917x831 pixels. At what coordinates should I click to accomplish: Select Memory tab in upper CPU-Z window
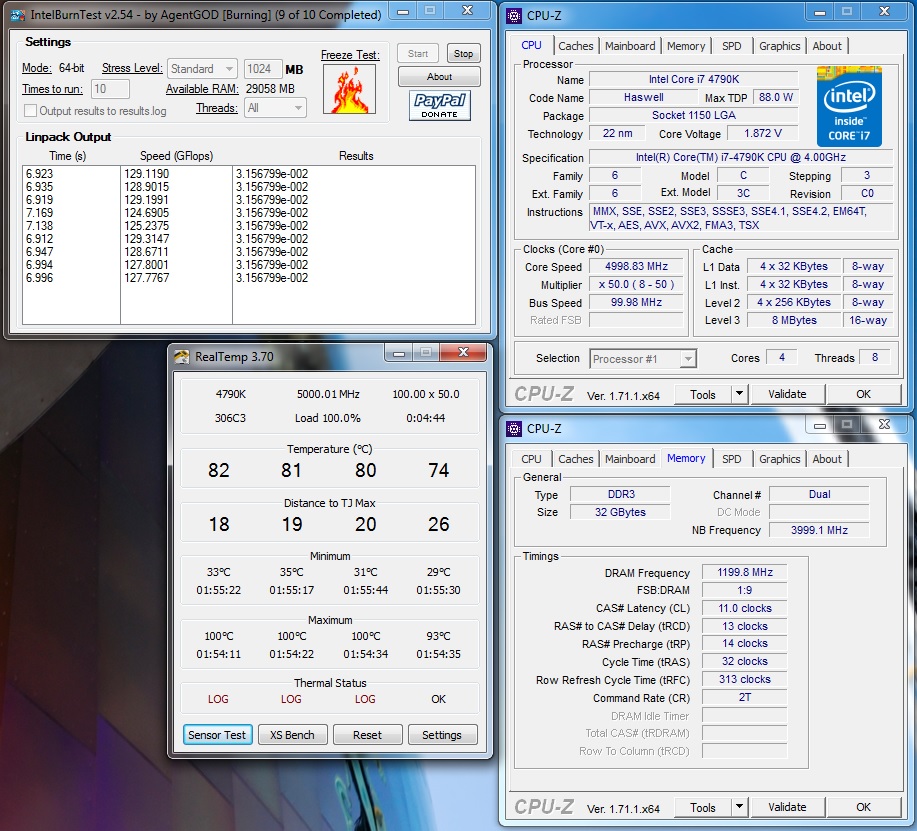click(686, 46)
